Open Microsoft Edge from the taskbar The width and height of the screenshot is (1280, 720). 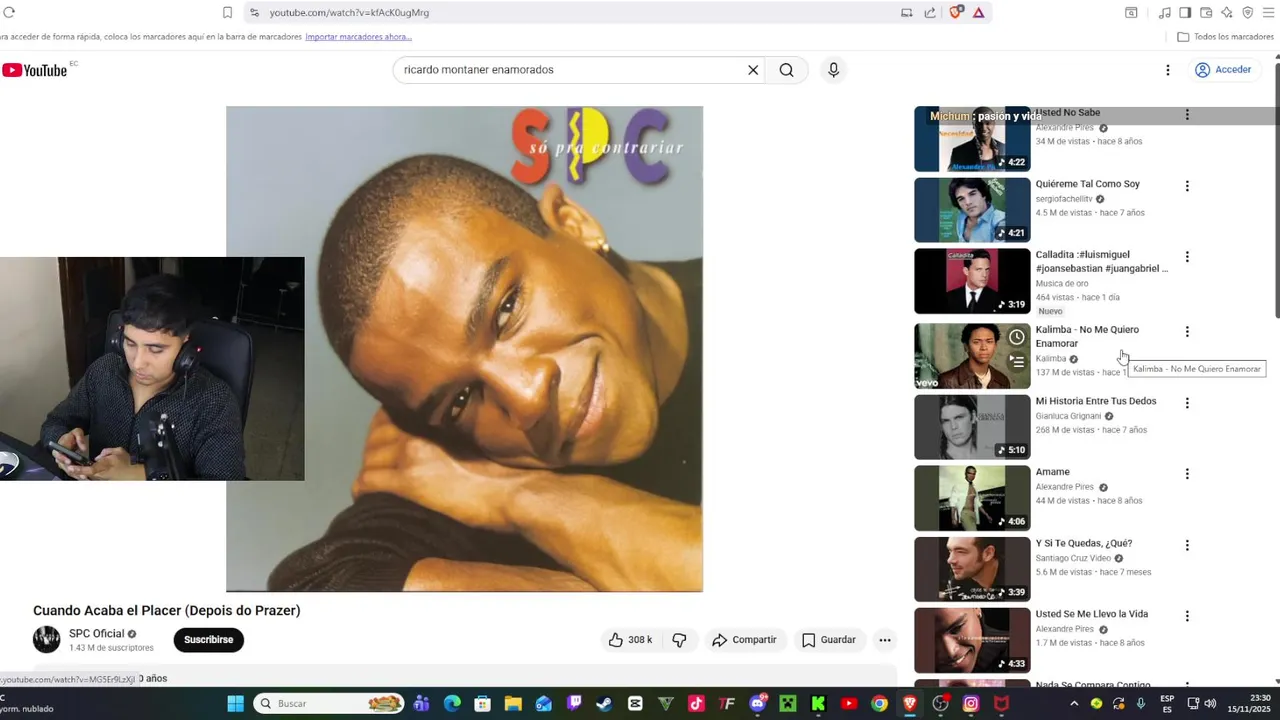pyautogui.click(x=452, y=704)
